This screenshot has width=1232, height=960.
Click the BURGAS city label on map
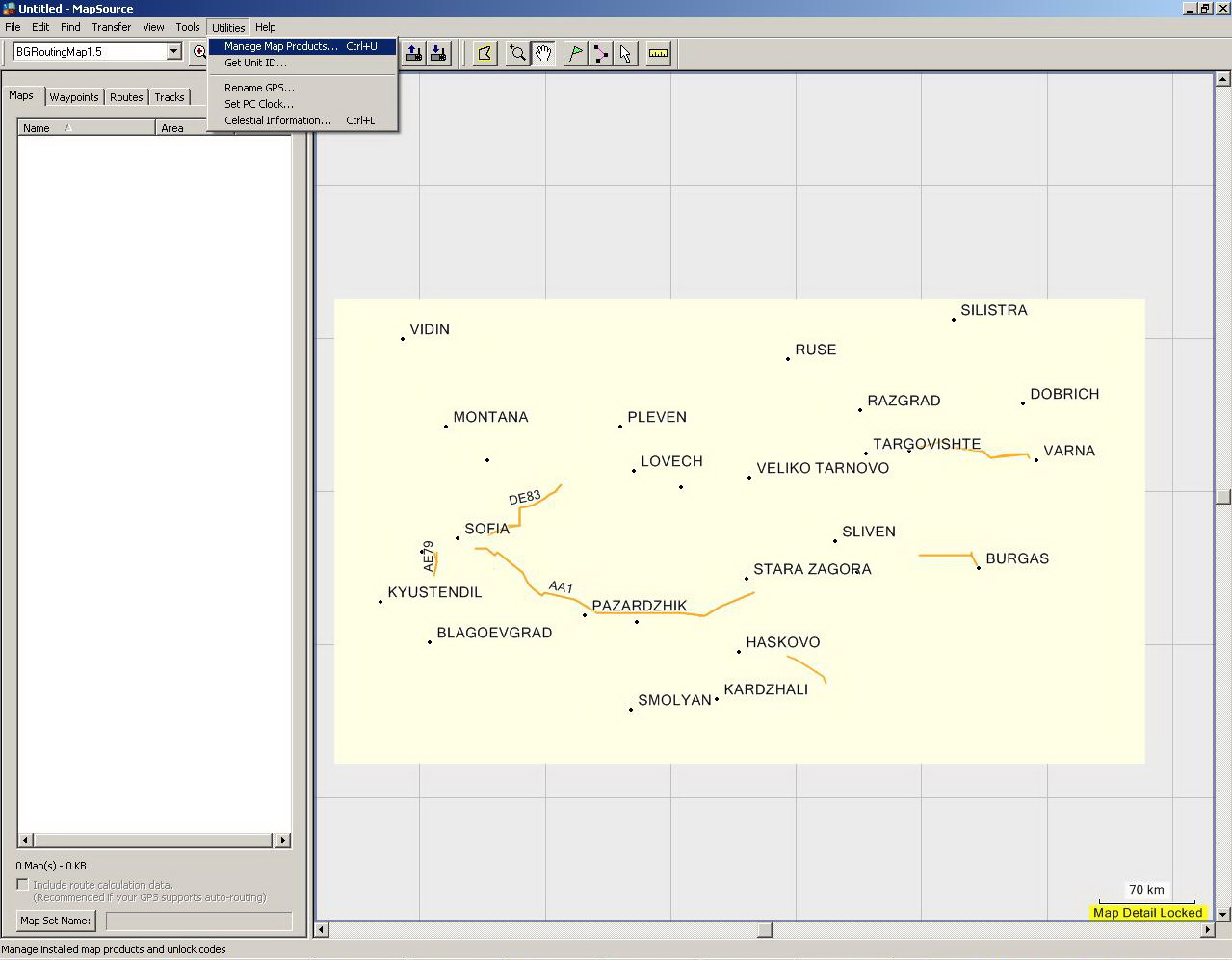pyautogui.click(x=1017, y=558)
